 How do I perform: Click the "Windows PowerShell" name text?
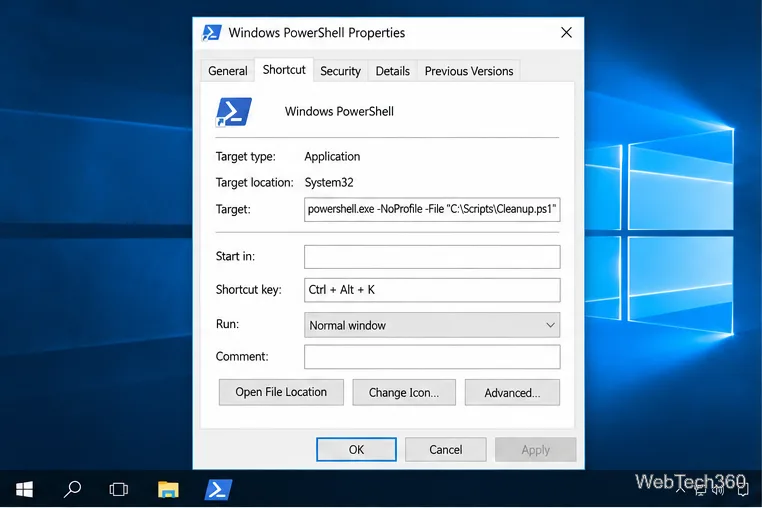pyautogui.click(x=339, y=111)
